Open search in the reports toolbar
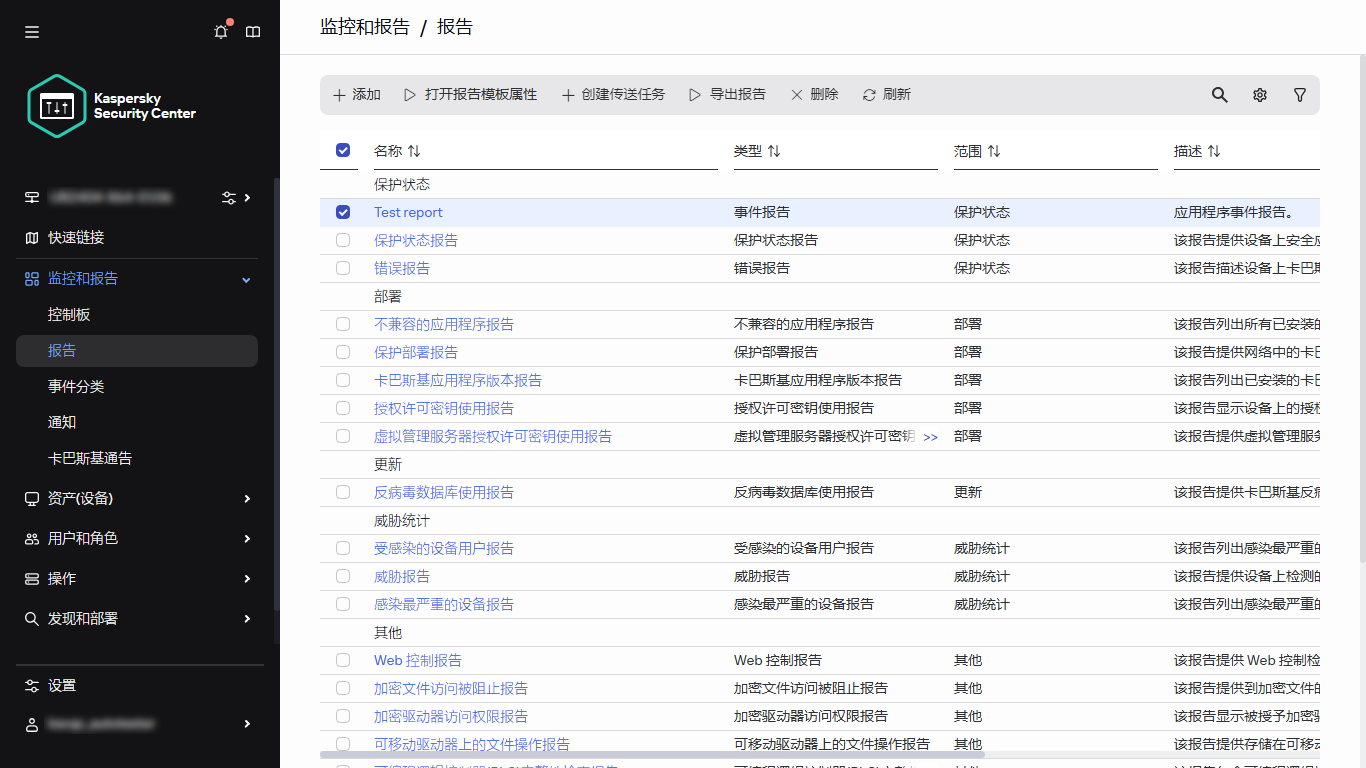This screenshot has width=1366, height=768. pos(1219,94)
